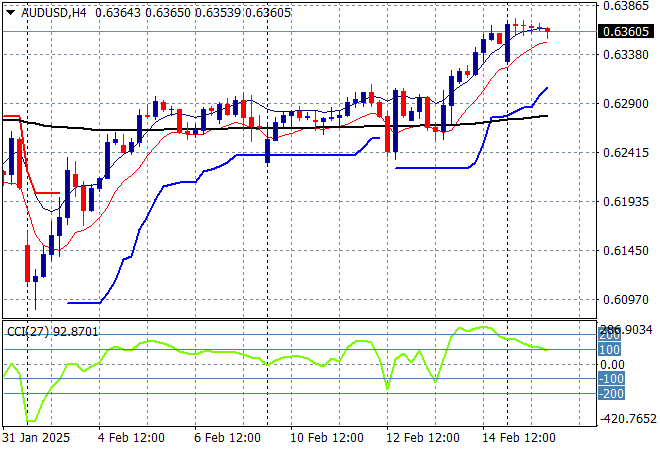Select the AUDUSD,H4 symbol title
This screenshot has height=450, width=660.
click(x=53, y=13)
